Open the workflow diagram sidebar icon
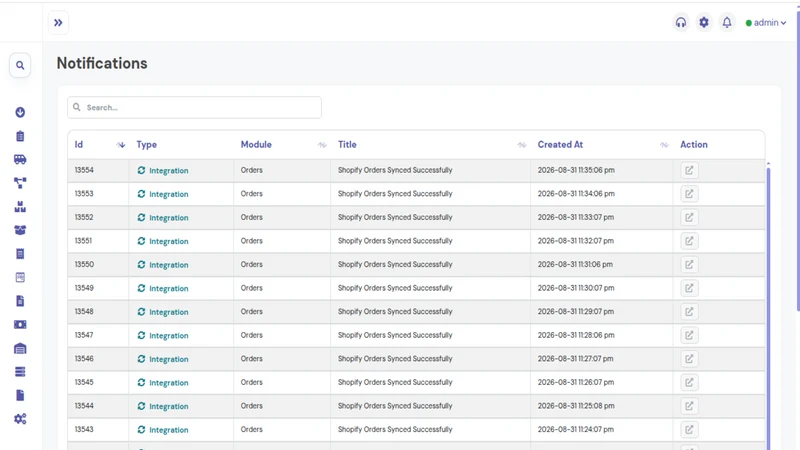 tap(20, 183)
